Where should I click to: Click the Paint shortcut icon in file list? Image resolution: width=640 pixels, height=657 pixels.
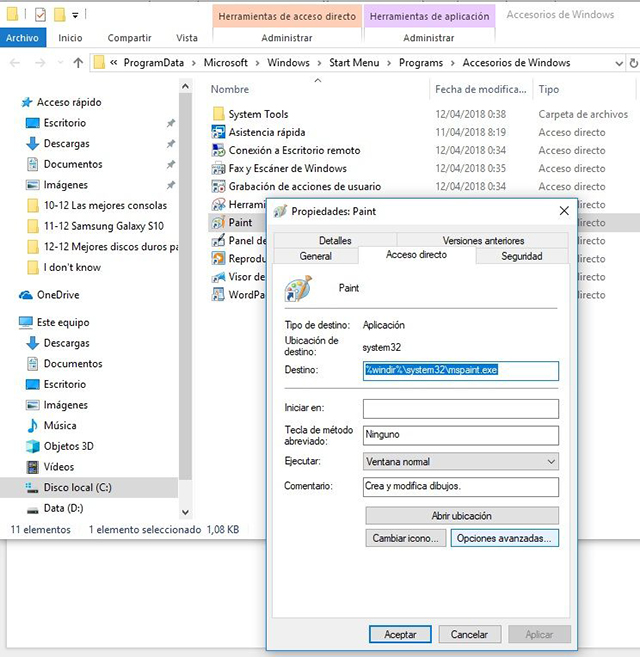pos(218,222)
